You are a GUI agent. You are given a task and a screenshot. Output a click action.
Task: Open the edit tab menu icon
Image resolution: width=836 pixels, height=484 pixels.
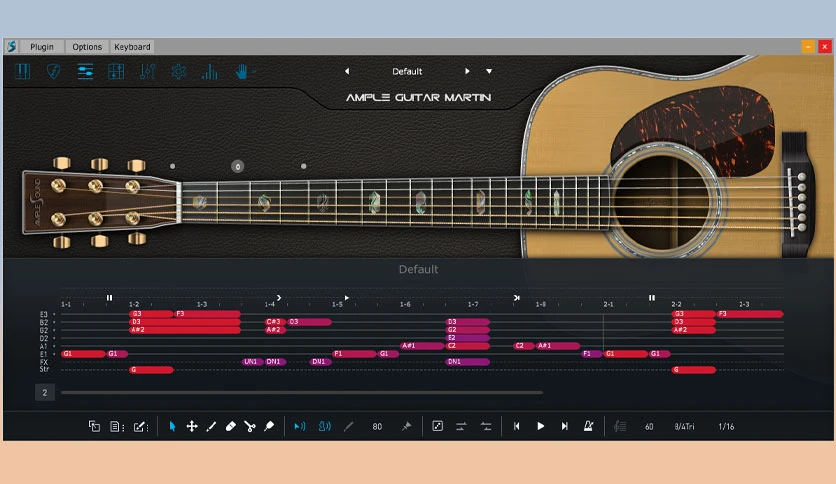point(141,426)
